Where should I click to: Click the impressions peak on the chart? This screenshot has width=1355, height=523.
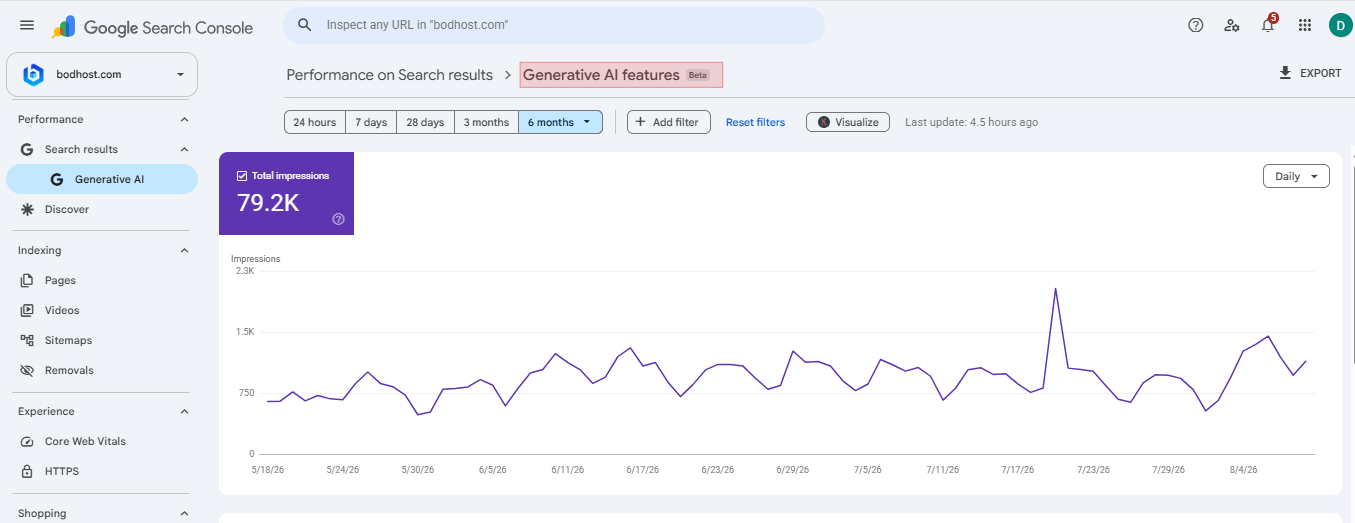click(x=1055, y=289)
